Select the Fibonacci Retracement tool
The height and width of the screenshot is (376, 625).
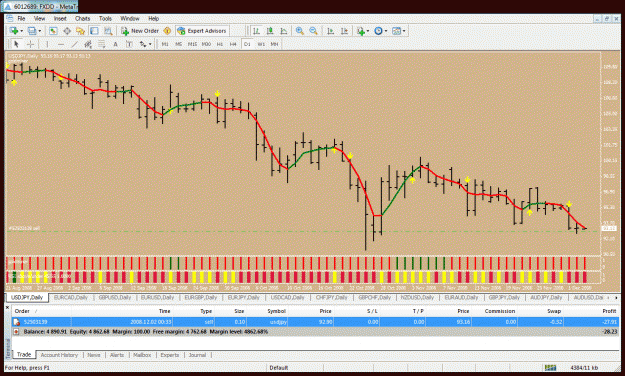(x=102, y=44)
